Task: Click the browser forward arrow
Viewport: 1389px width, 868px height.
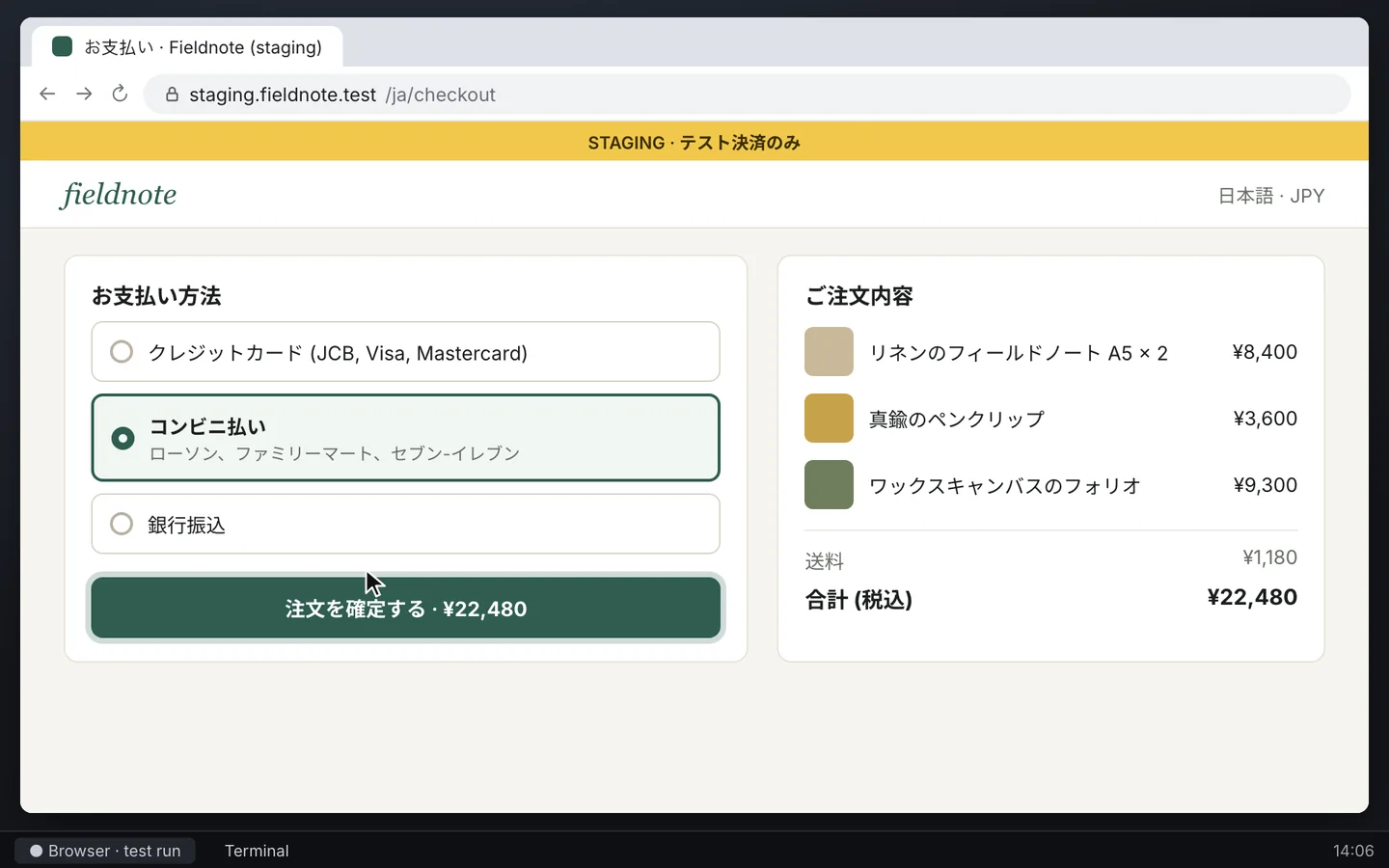Action: 84,94
